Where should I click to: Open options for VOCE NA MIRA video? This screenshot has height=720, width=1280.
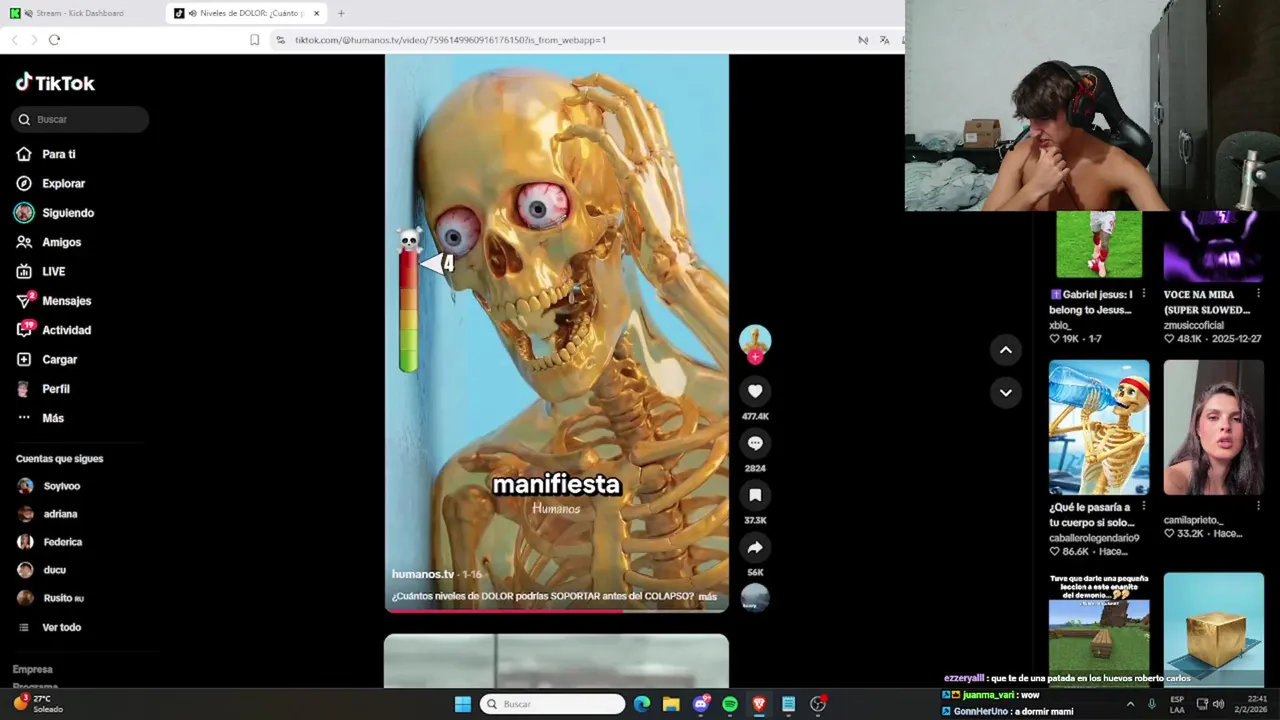coord(1258,294)
